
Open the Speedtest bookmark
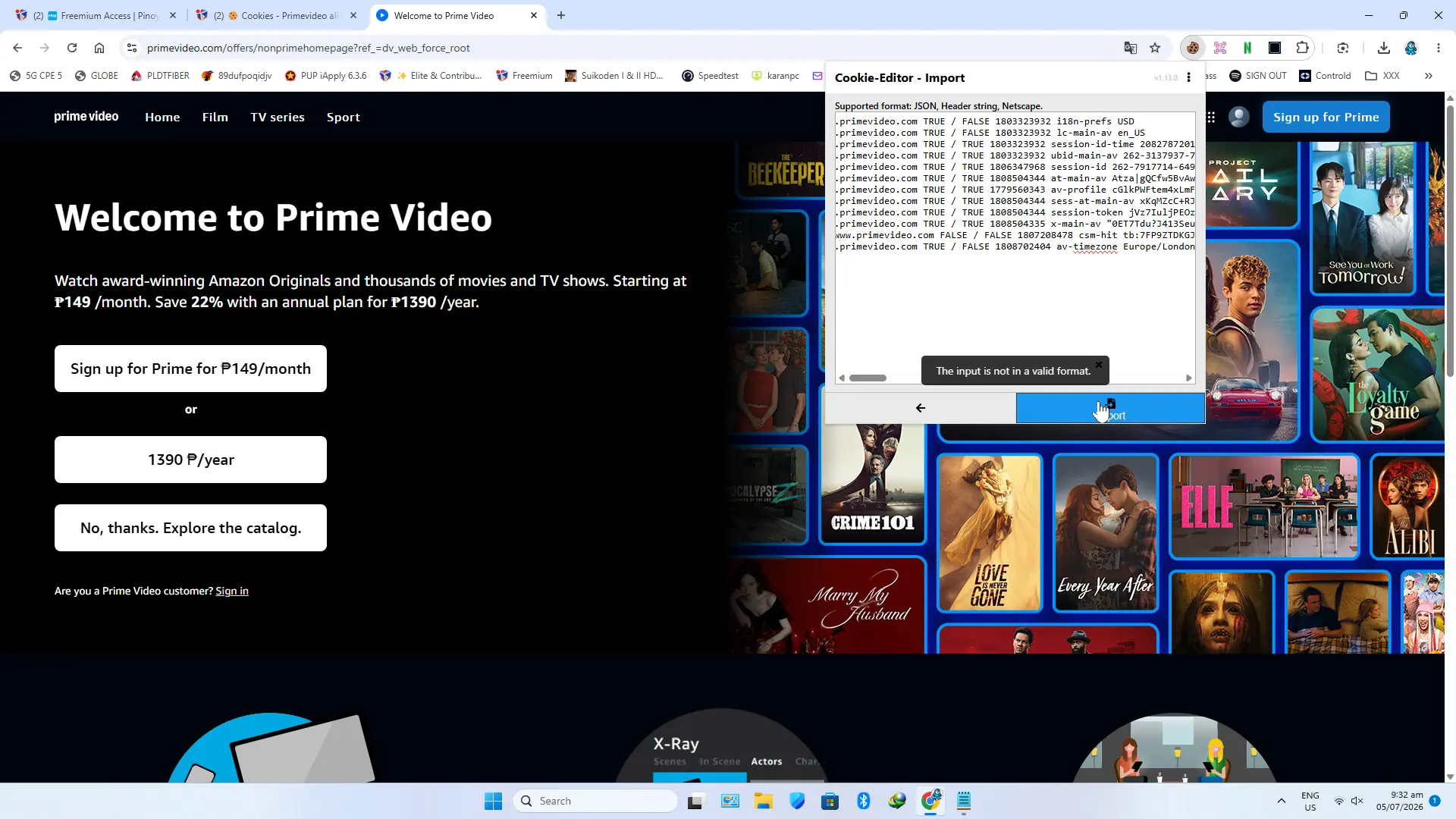click(x=710, y=76)
